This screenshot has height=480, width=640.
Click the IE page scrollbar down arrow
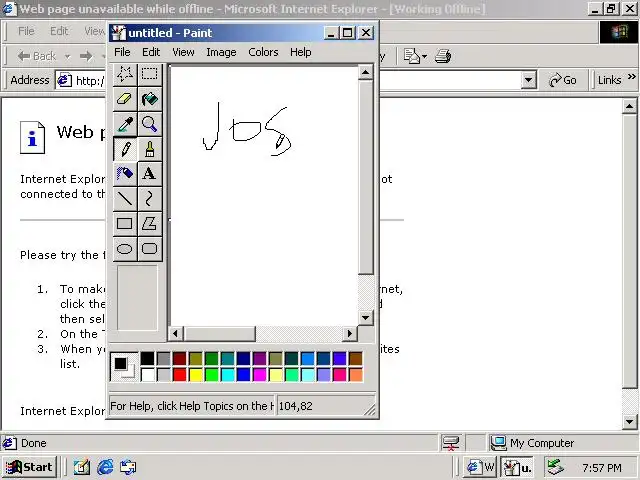[x=629, y=422]
